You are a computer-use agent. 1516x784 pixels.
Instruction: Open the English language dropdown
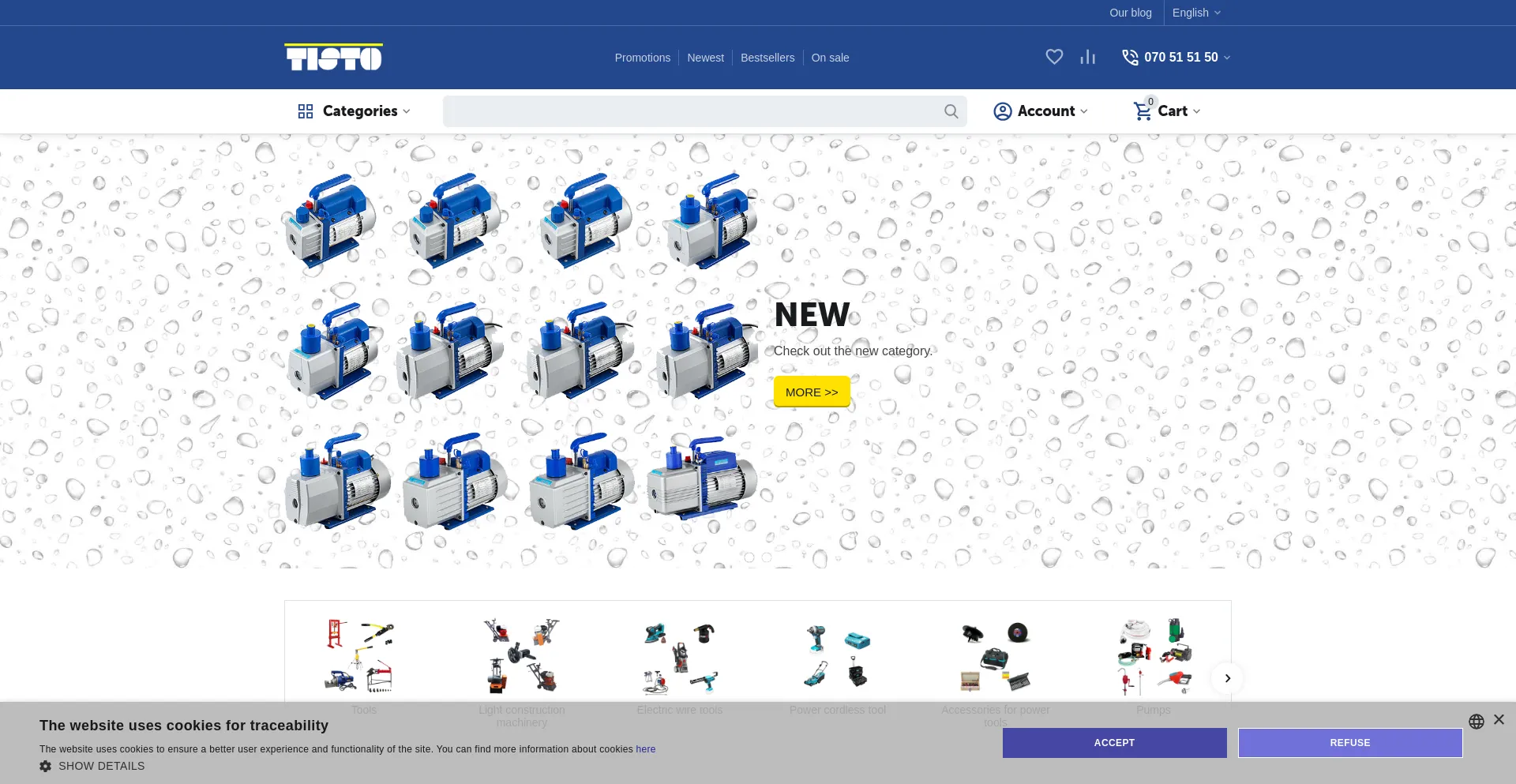pos(1195,13)
